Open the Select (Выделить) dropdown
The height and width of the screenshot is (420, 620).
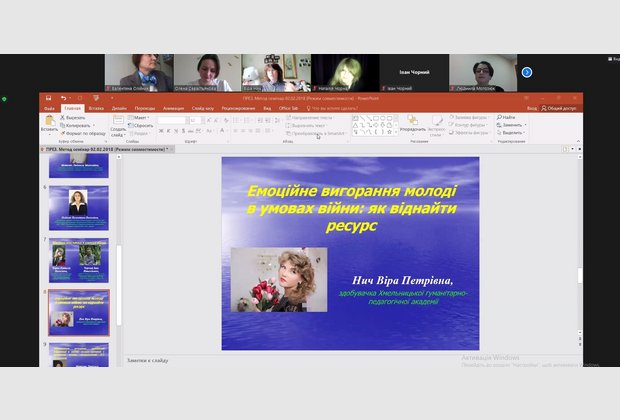click(x=526, y=132)
